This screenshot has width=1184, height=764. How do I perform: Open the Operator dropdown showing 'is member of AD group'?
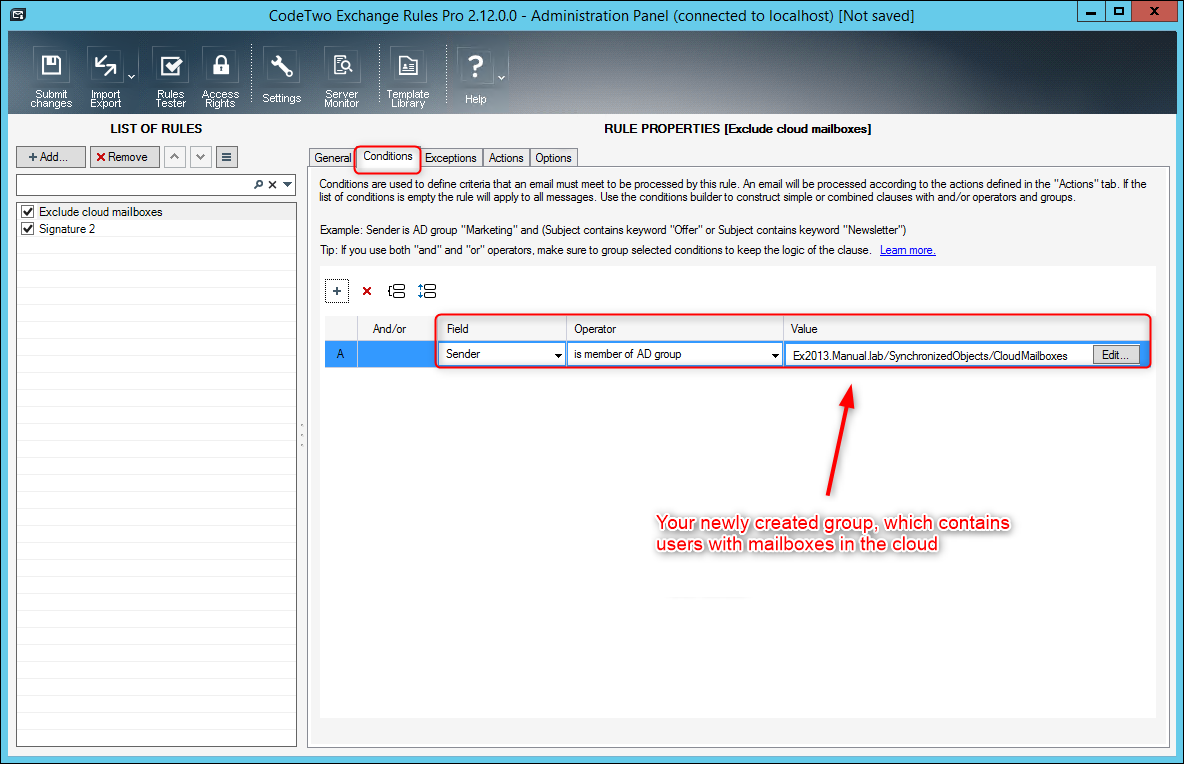click(774, 354)
